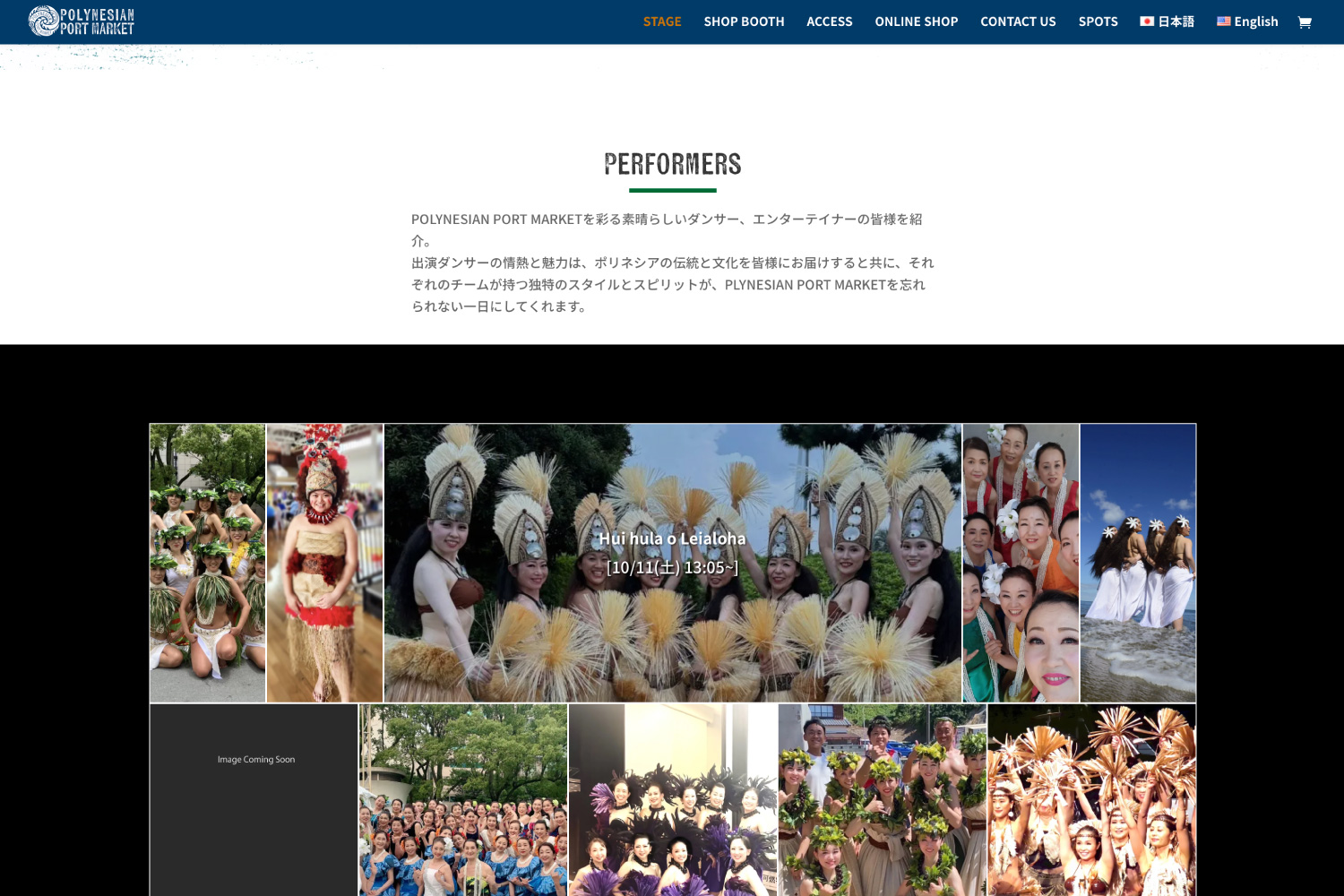
Task: Click the Polynesian Port Market logo
Action: [x=81, y=19]
